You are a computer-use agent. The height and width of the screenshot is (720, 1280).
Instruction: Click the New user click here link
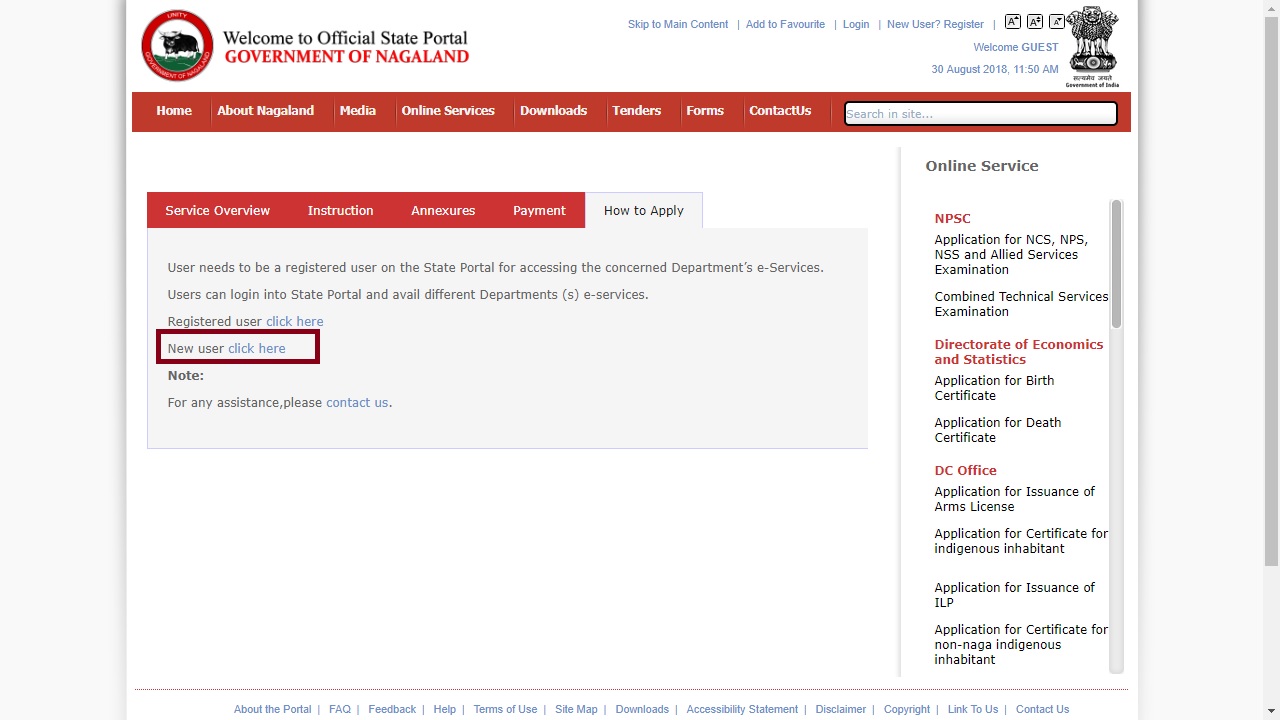click(x=256, y=348)
